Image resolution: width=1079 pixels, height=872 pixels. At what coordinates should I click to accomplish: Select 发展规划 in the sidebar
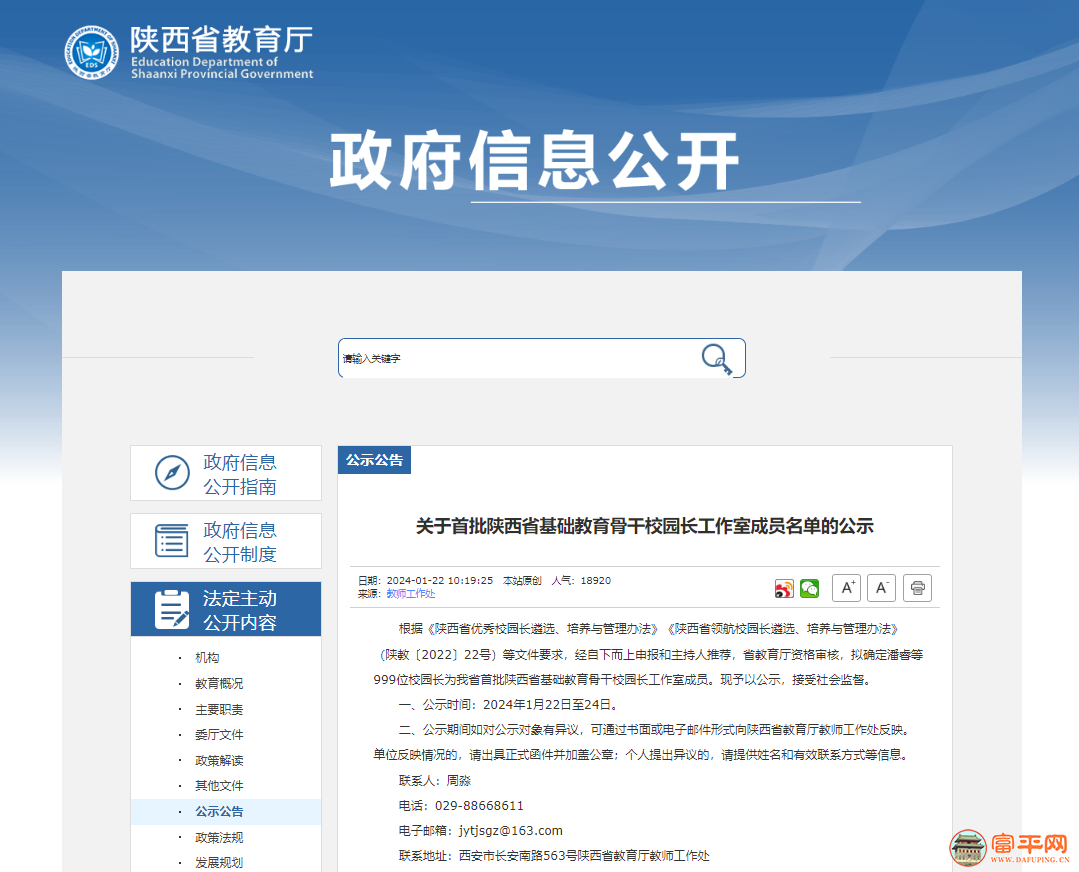coord(219,862)
